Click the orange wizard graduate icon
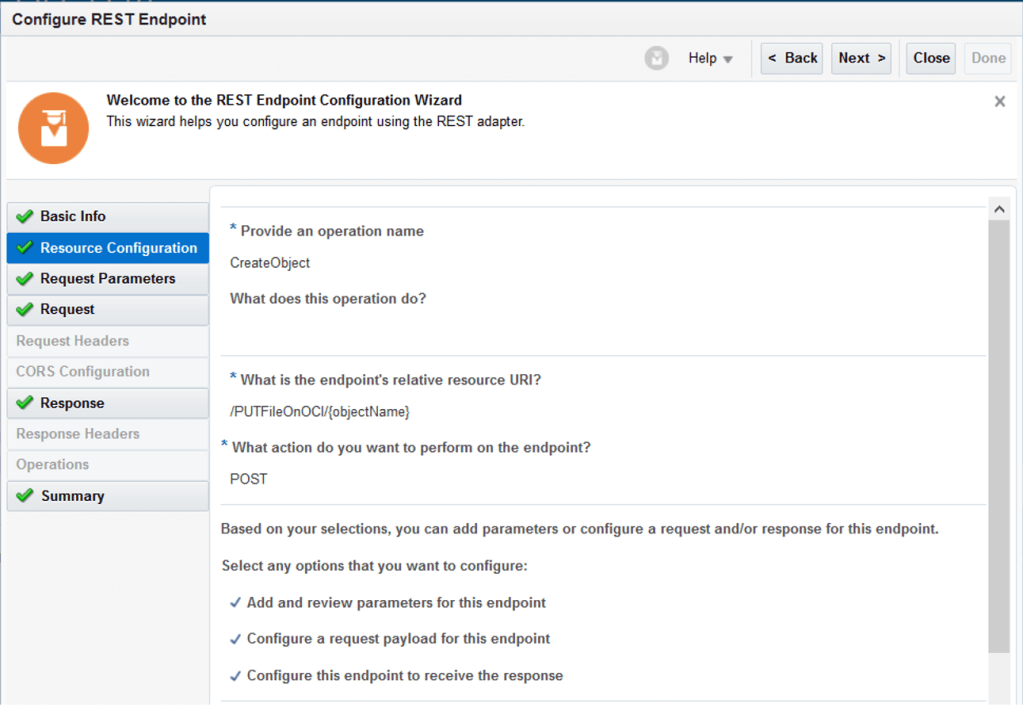 [54, 129]
